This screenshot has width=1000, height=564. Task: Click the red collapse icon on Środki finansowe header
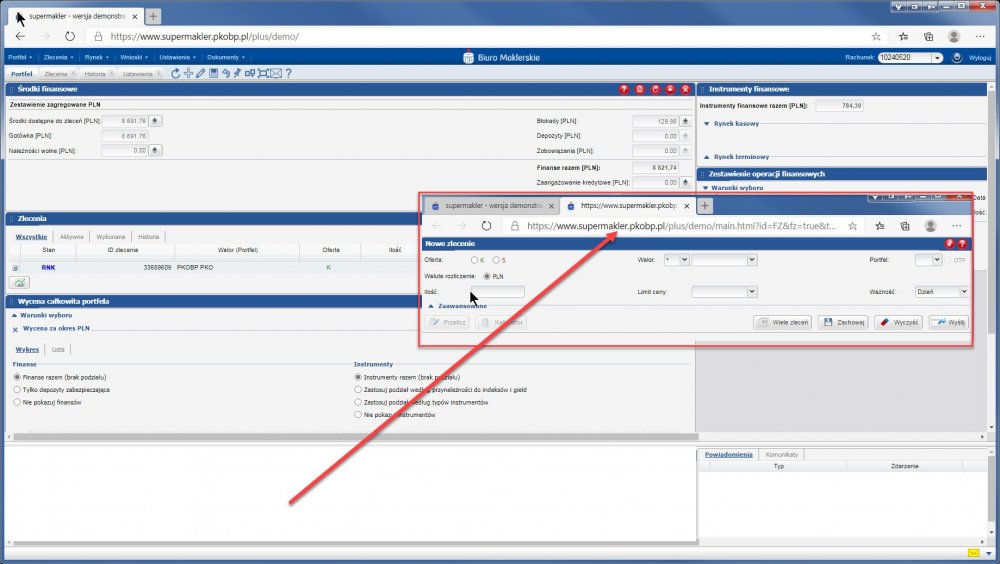click(670, 89)
